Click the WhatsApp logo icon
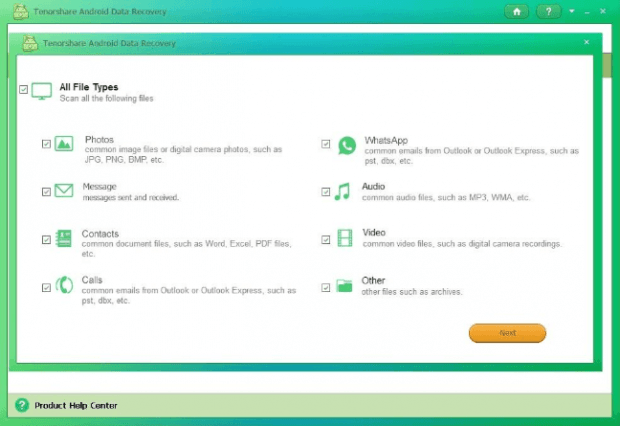Image resolution: width=620 pixels, height=426 pixels. pyautogui.click(x=347, y=145)
